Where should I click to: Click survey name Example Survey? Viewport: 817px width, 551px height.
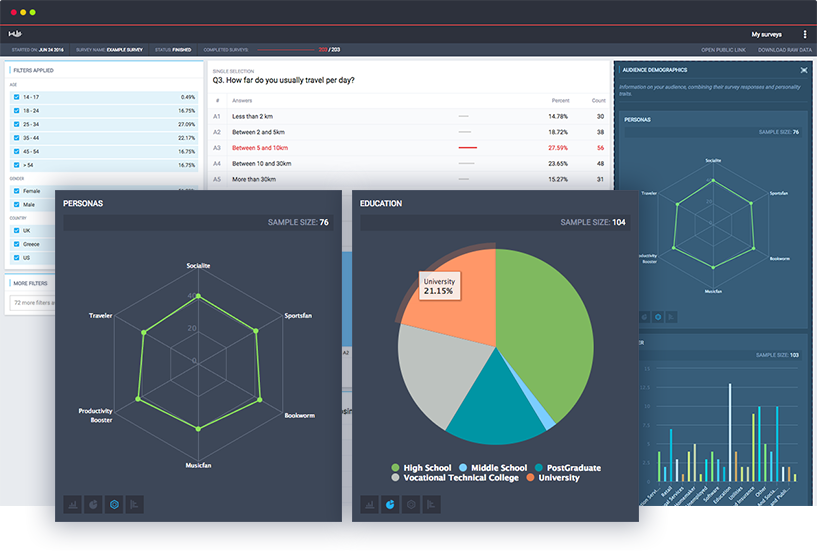click(x=125, y=50)
